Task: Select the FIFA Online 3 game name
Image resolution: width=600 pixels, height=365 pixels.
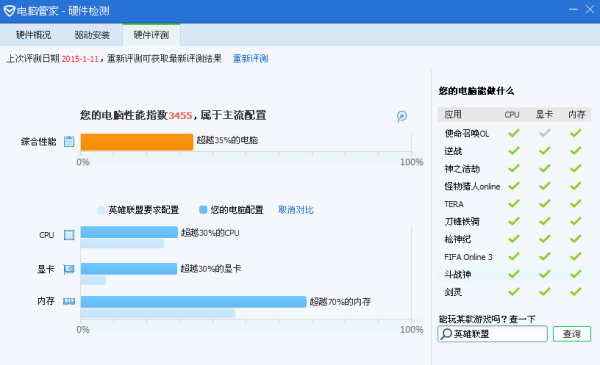Action: pos(468,257)
